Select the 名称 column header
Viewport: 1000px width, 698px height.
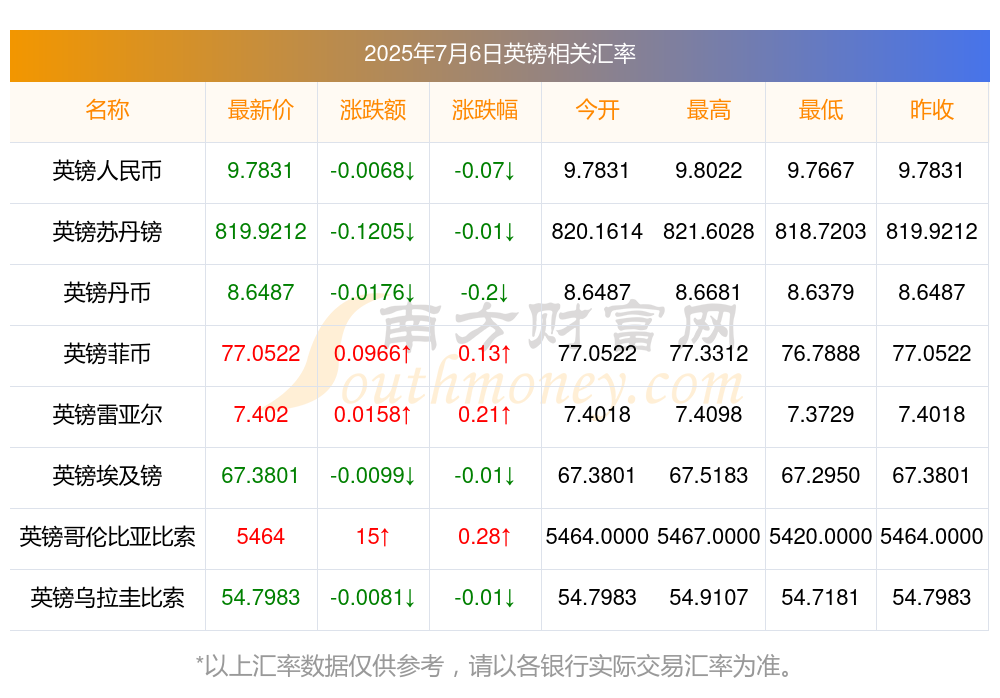[107, 110]
